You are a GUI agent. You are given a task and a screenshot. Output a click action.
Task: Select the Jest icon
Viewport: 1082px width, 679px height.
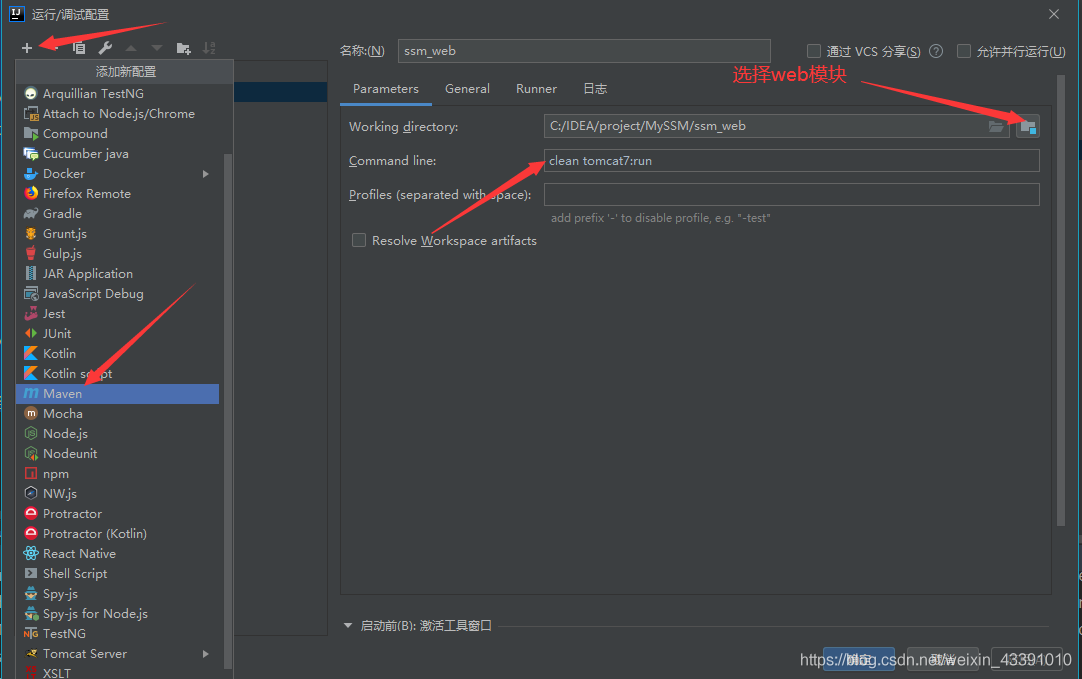30,313
